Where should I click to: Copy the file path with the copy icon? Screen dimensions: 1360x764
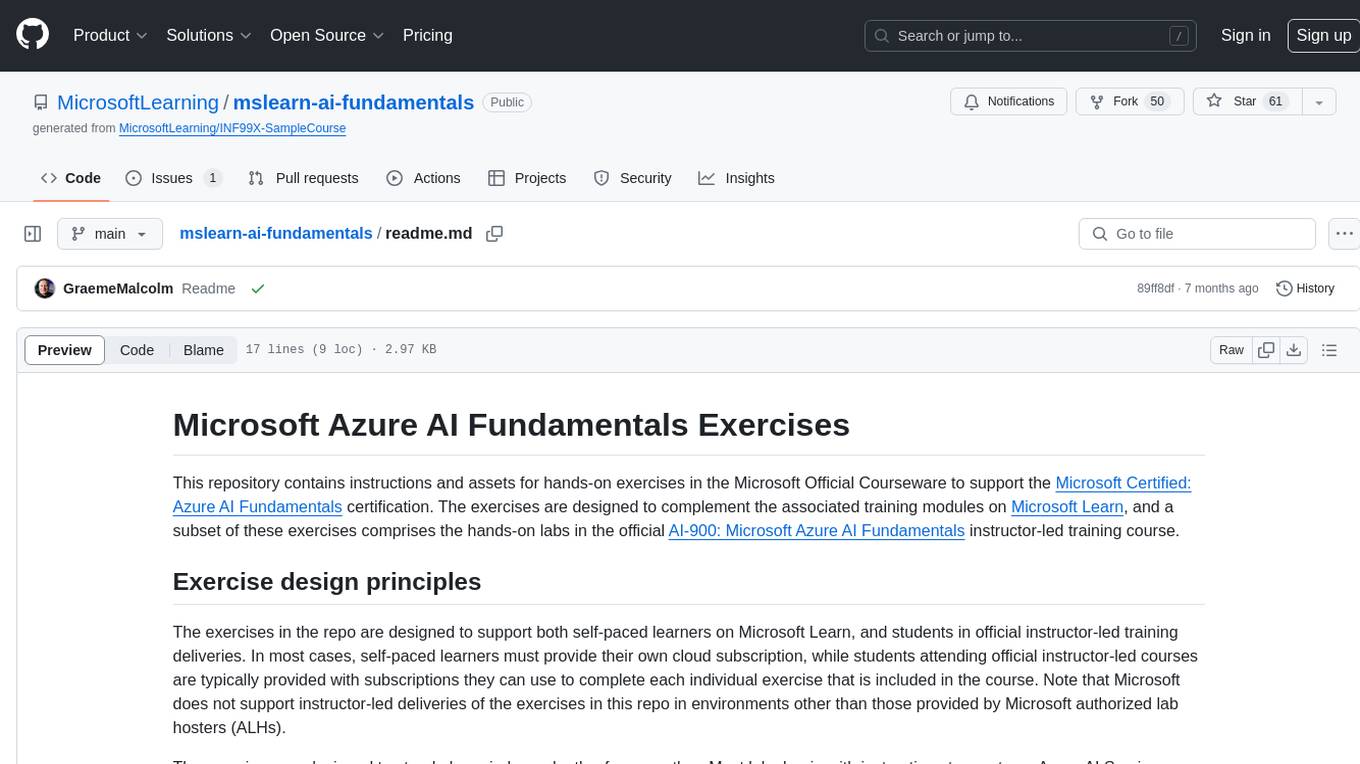click(494, 234)
